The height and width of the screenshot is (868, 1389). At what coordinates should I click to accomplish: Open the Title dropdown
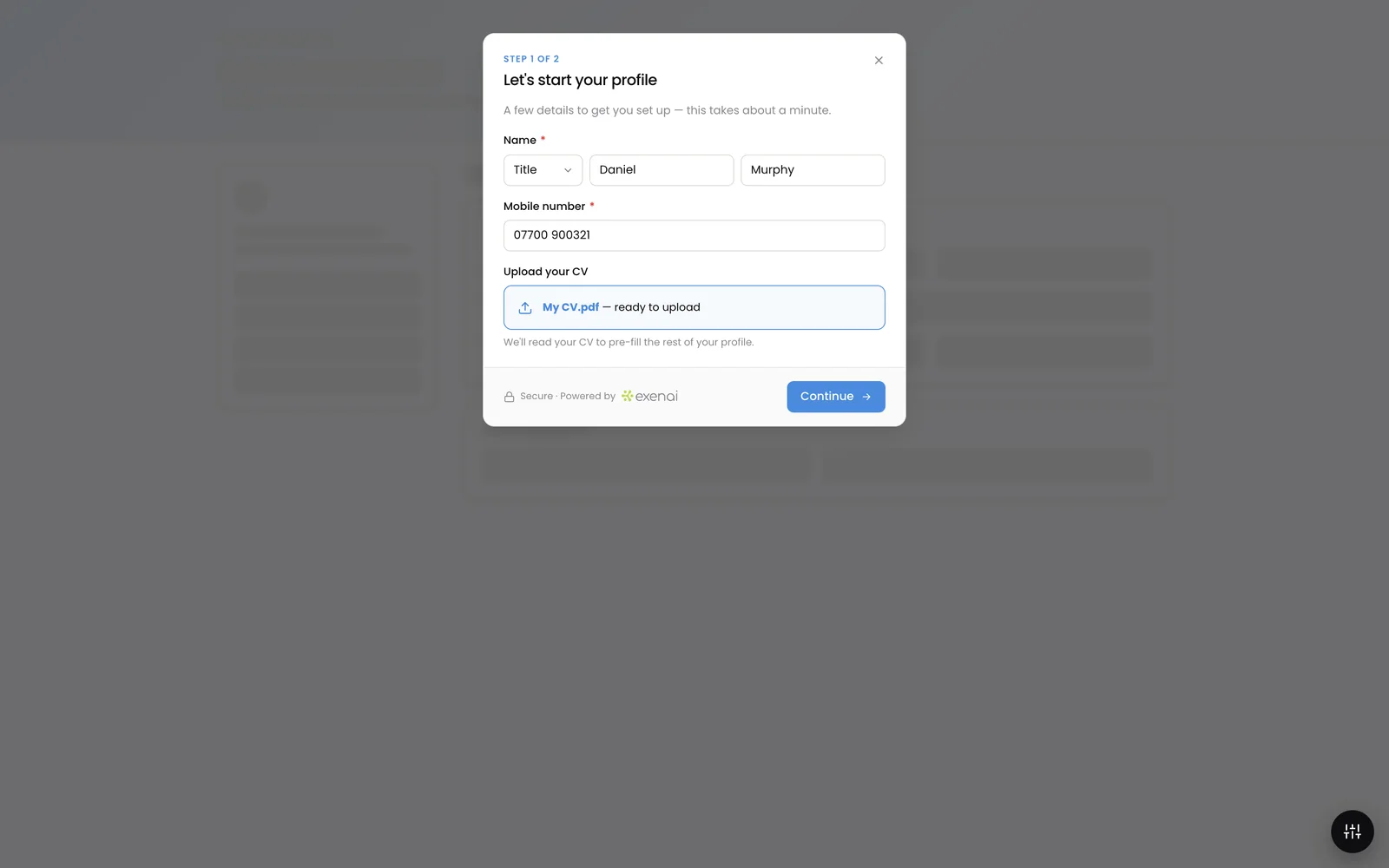coord(543,170)
